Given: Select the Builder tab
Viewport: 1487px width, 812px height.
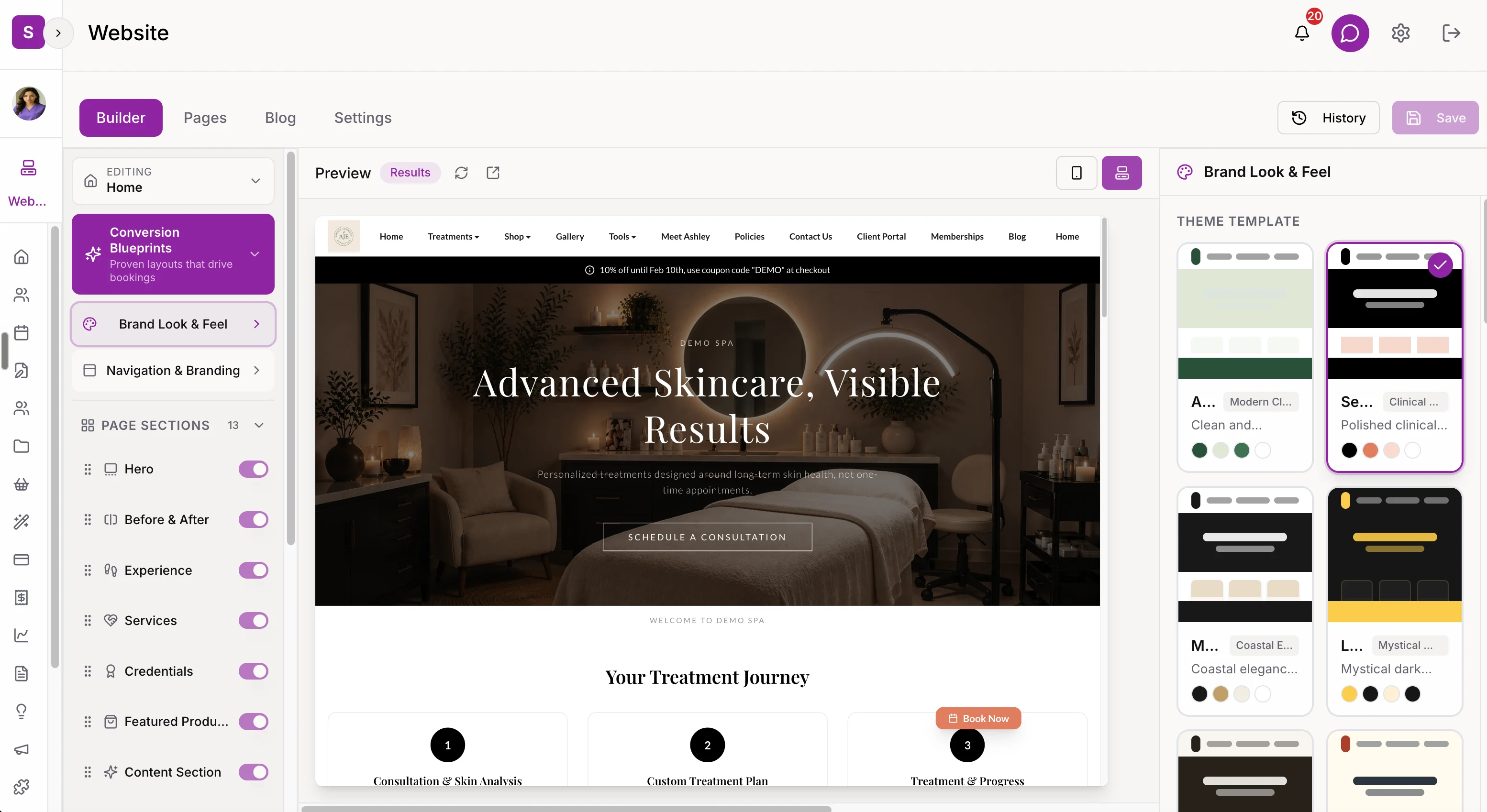Looking at the screenshot, I should 121,118.
